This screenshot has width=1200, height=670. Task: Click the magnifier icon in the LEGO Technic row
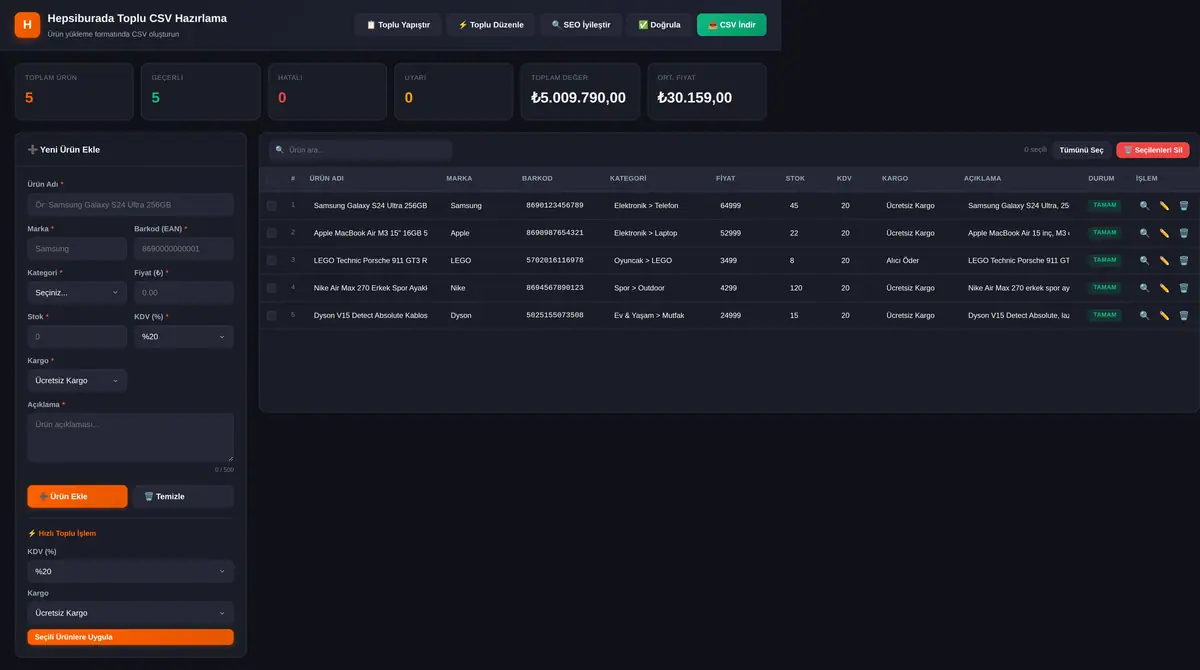(x=1145, y=260)
